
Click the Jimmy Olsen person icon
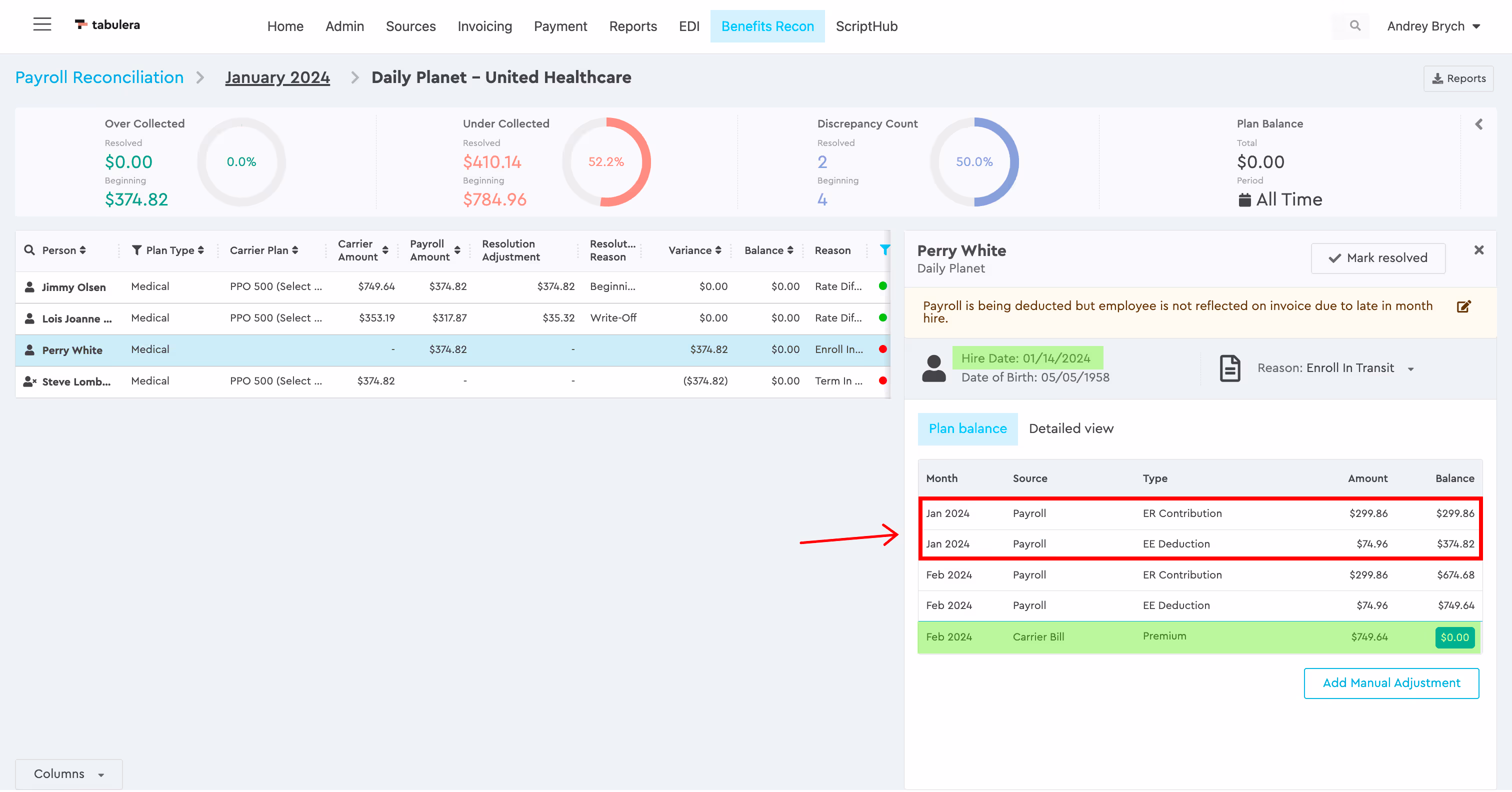point(29,287)
